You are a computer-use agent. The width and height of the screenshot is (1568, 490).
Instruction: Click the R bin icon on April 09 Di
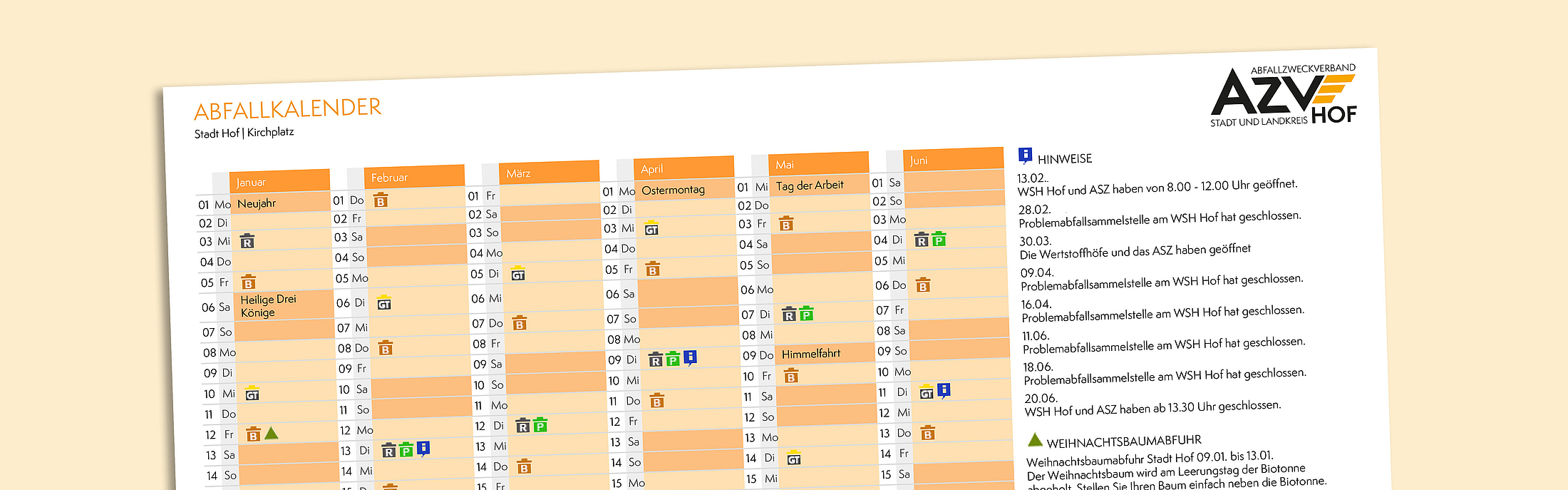[x=656, y=359]
